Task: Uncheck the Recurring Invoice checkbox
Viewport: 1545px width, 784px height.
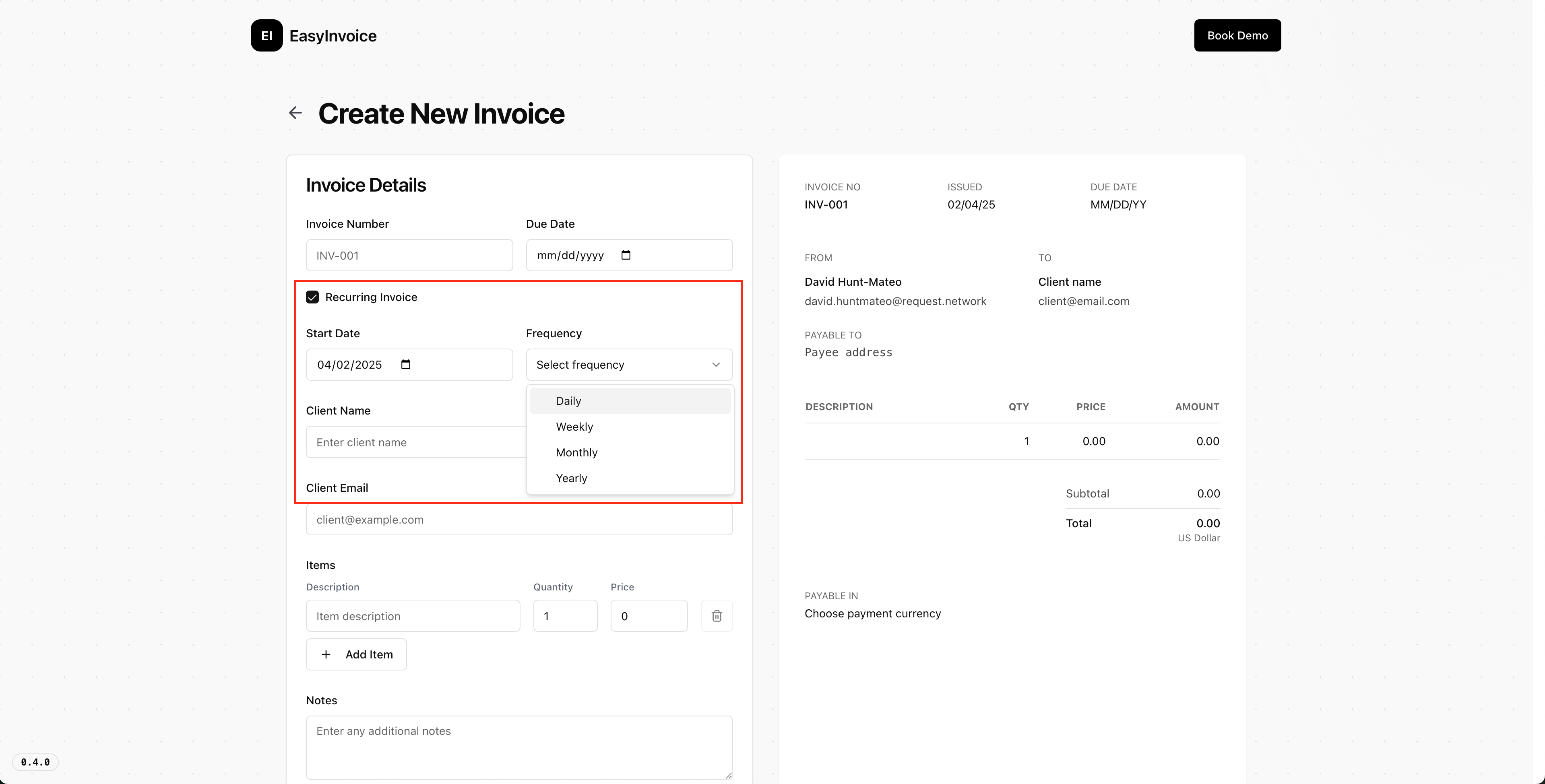Action: (312, 297)
